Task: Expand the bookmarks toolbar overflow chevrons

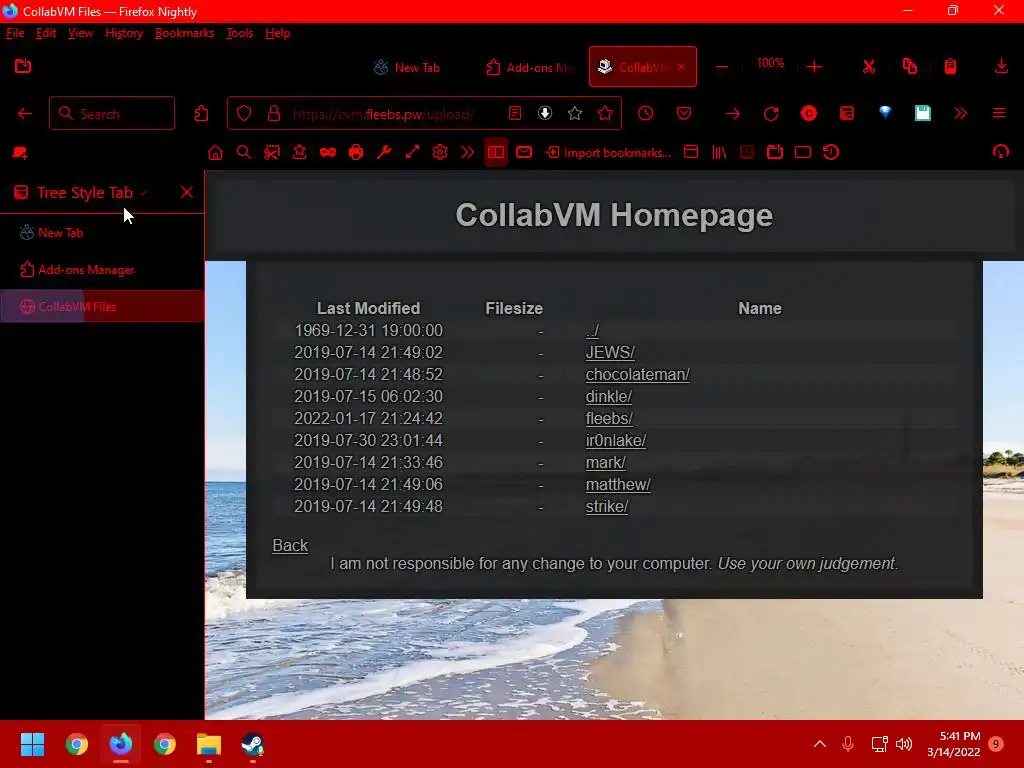Action: pyautogui.click(x=468, y=153)
